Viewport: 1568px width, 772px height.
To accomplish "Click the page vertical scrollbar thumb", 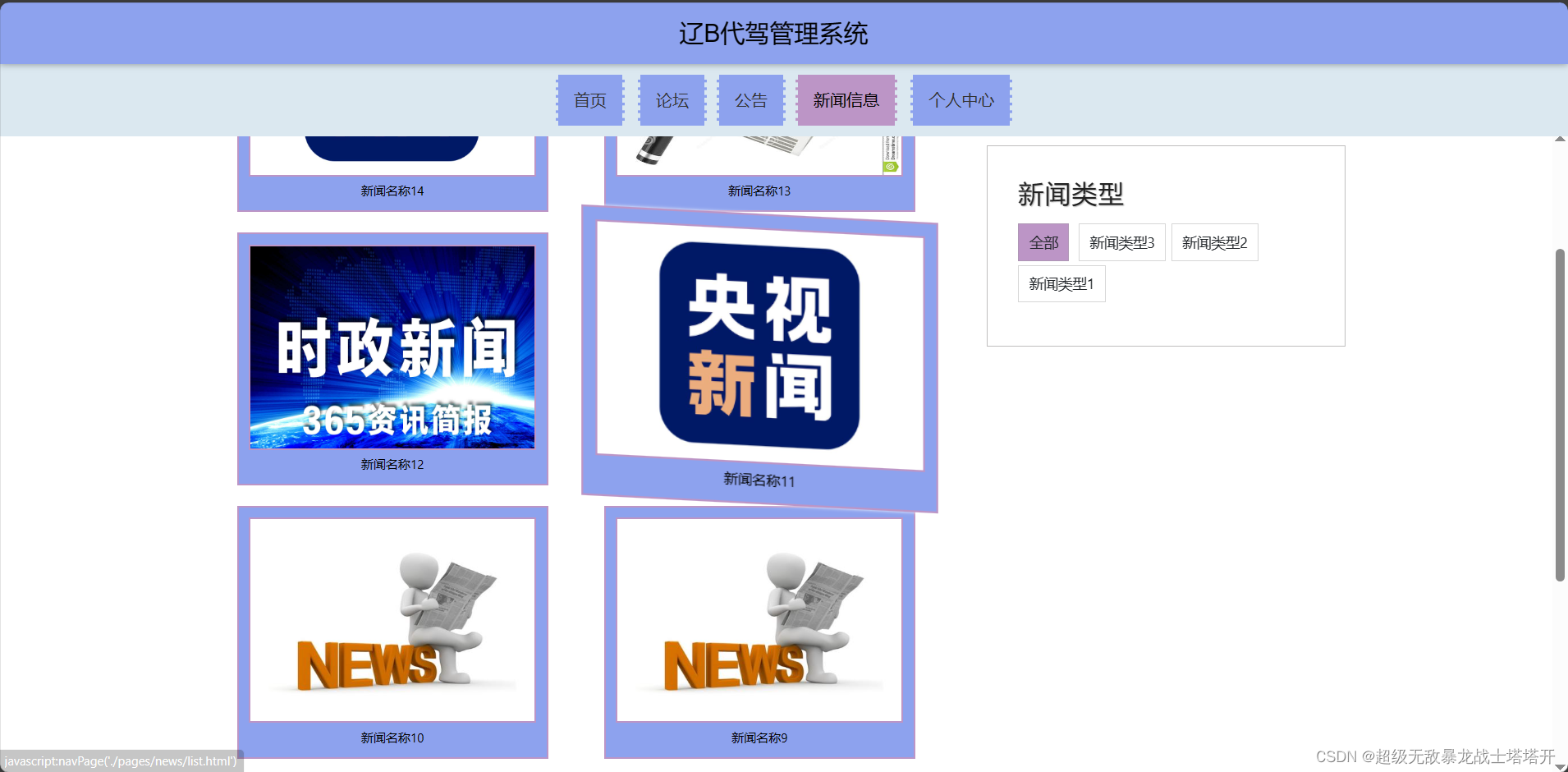I will (1560, 415).
